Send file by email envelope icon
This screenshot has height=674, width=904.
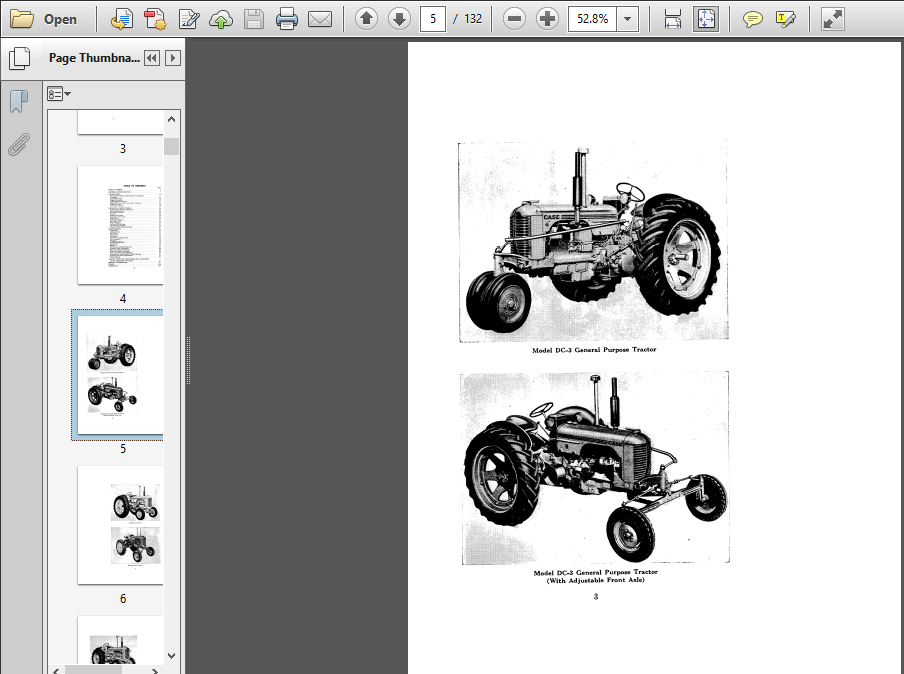pos(320,20)
